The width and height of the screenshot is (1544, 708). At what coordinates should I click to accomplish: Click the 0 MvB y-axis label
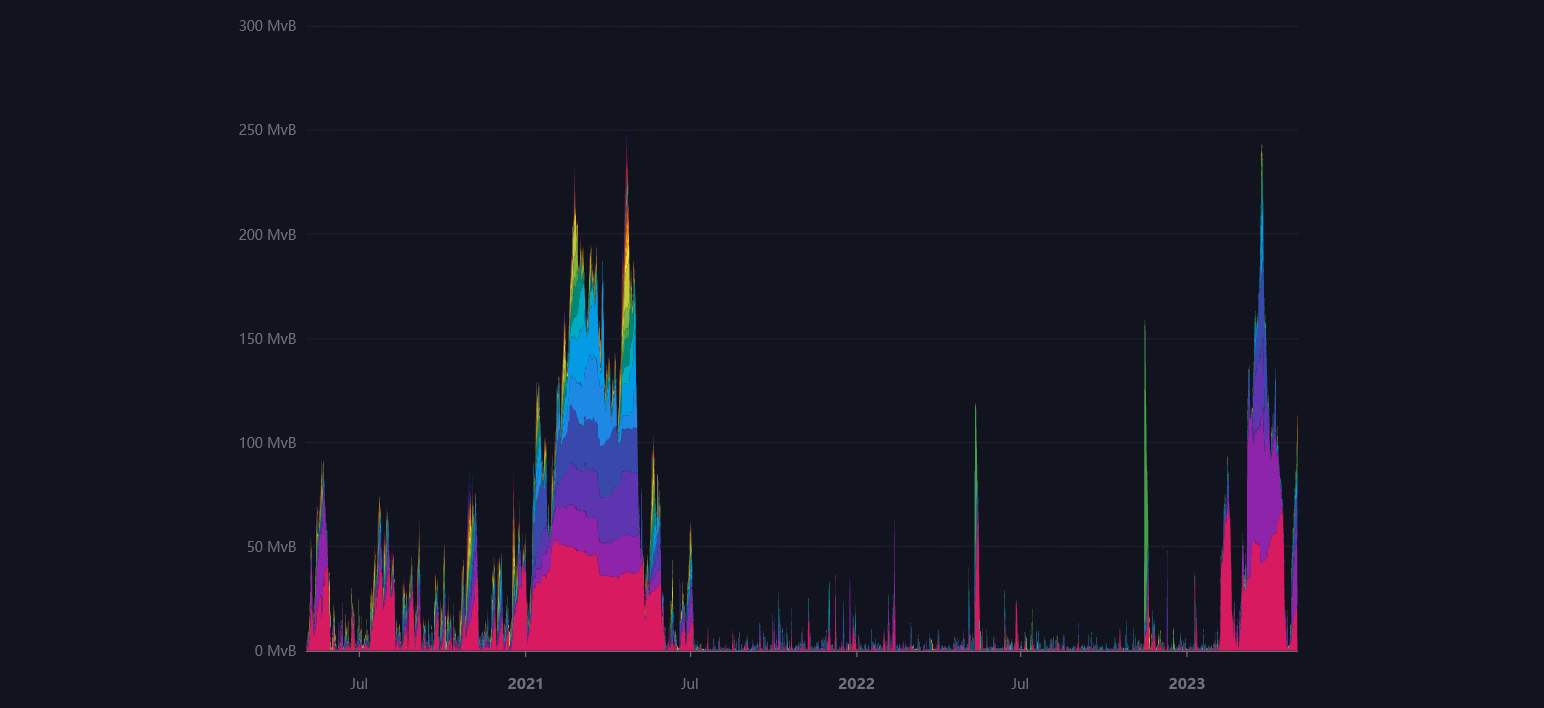[x=274, y=651]
